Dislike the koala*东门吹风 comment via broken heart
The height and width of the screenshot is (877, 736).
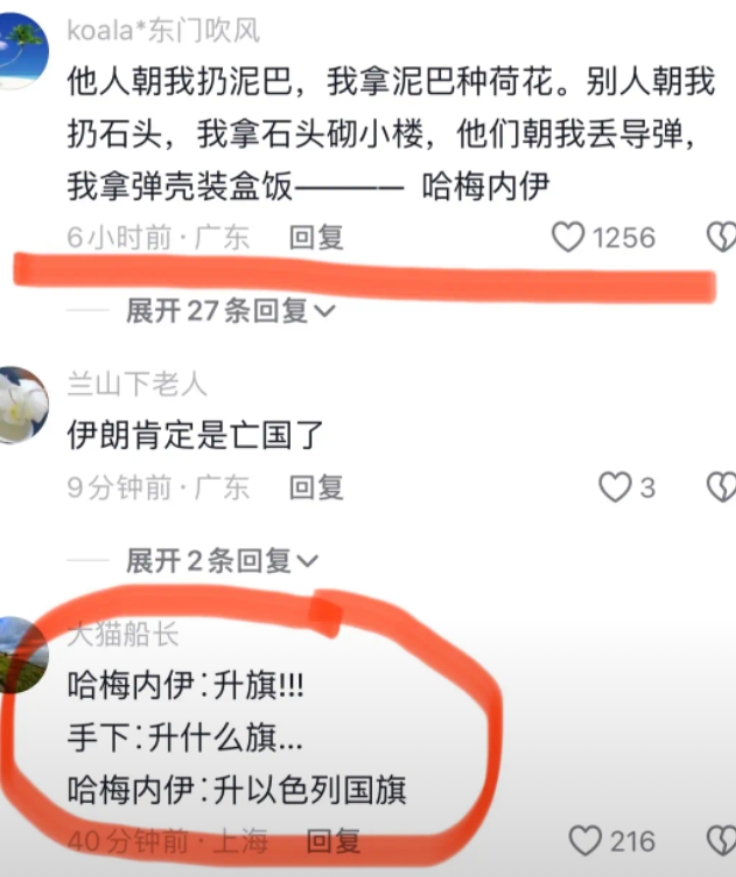tap(721, 237)
